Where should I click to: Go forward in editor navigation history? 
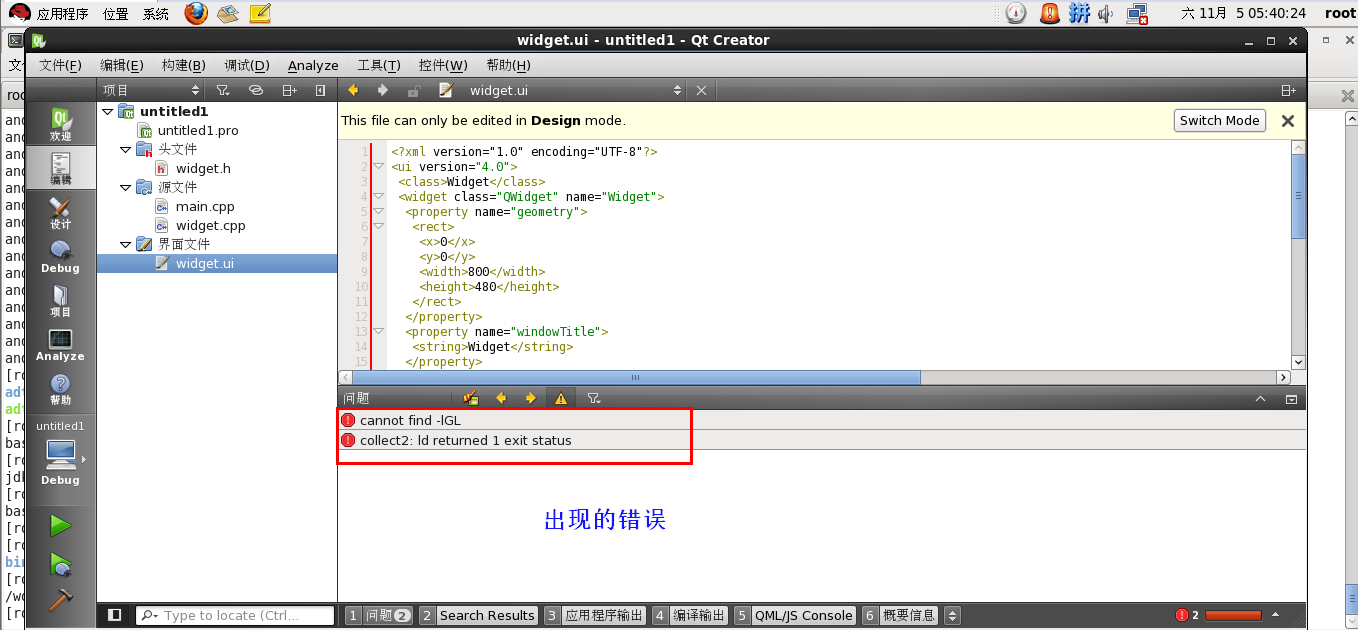382,90
